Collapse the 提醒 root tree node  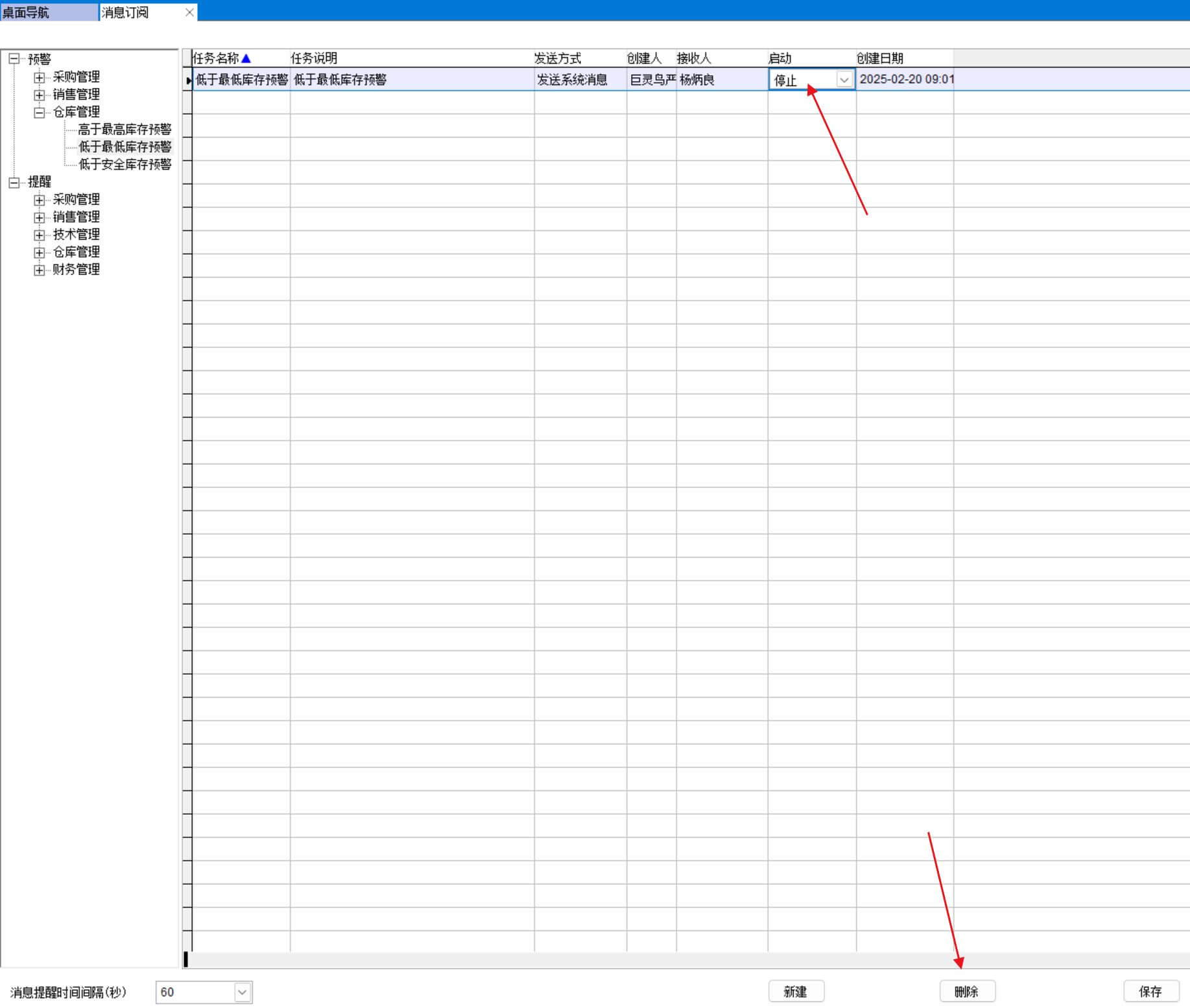point(14,182)
